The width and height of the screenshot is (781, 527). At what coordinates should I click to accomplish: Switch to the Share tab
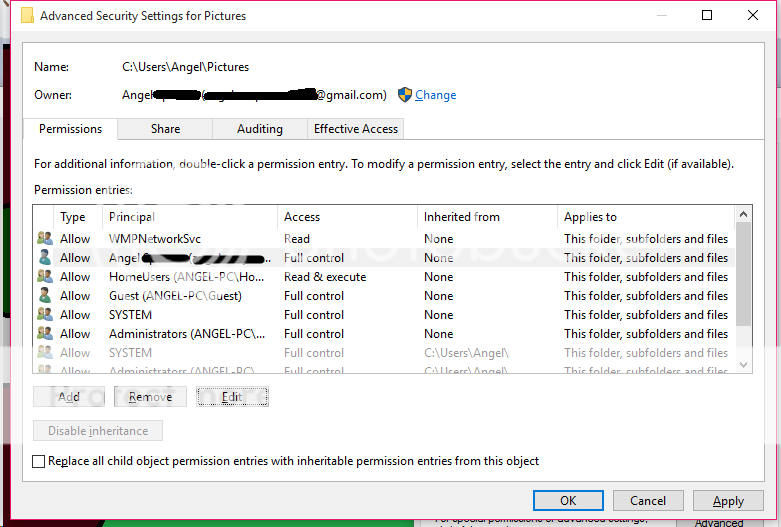click(165, 129)
